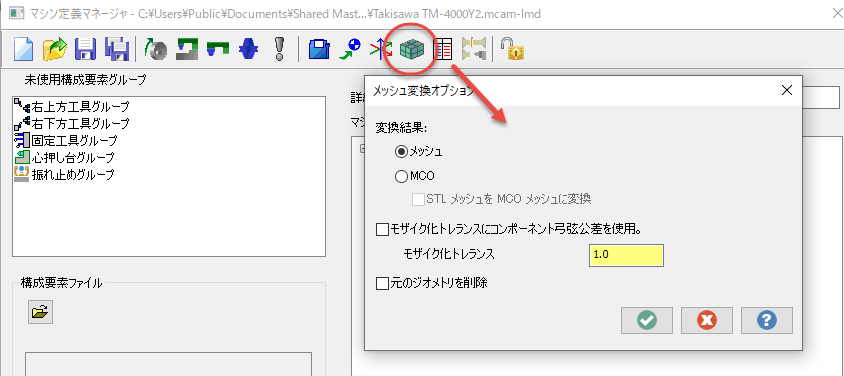Open a machine definition file from the toolbar
Screen dimensions: 844x376
(54, 49)
